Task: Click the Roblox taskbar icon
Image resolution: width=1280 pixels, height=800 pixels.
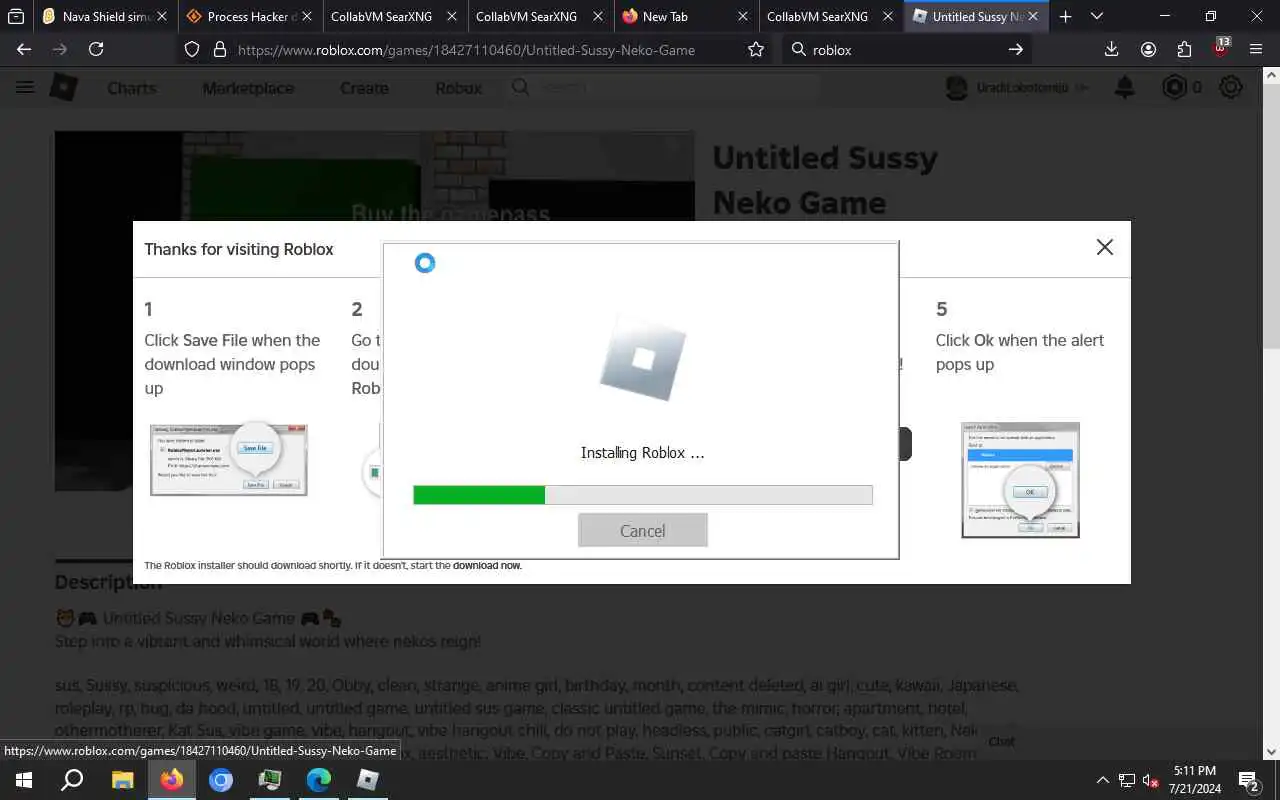Action: coord(368,780)
